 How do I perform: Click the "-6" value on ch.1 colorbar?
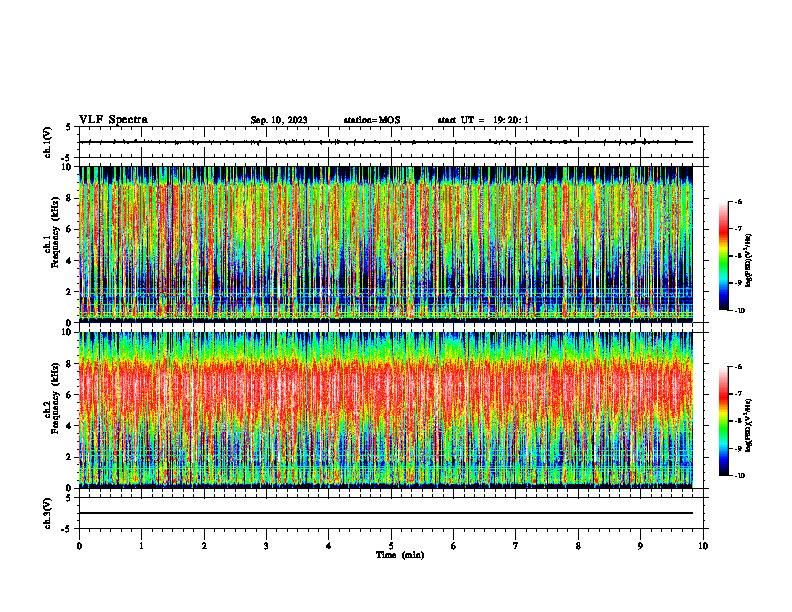[x=738, y=201]
